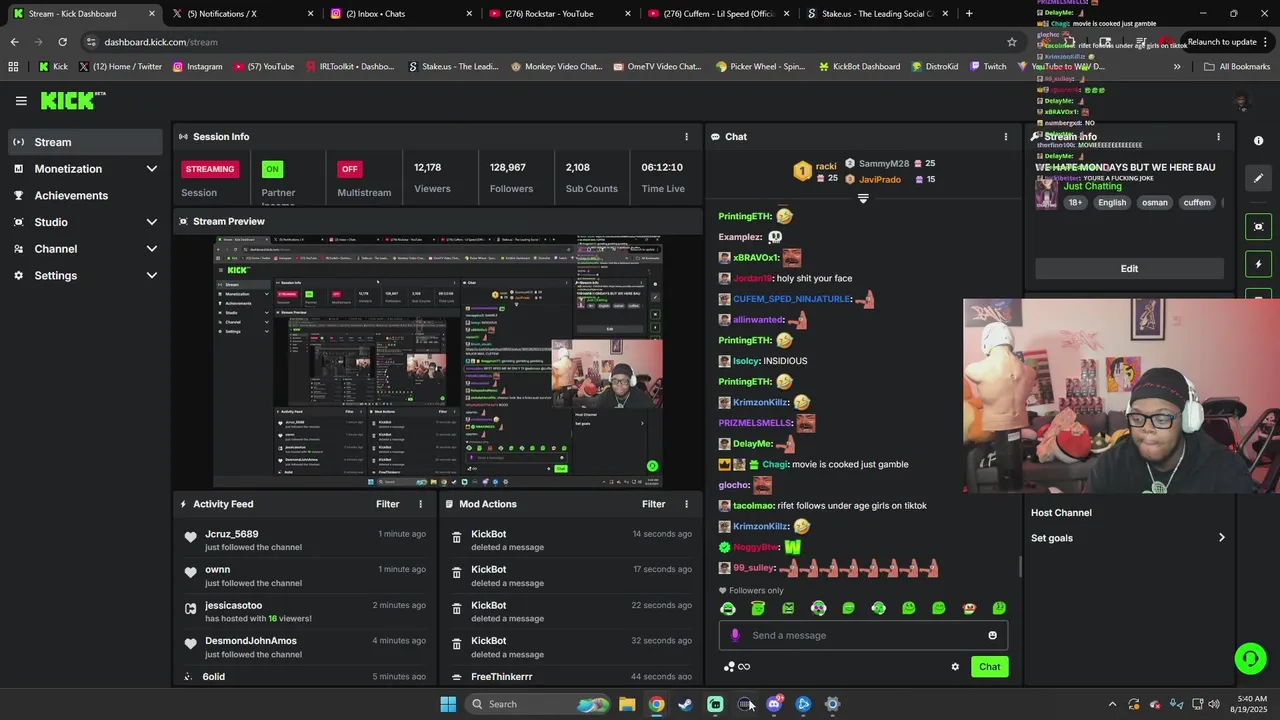
Task: Click the green Chat send button
Action: [989, 667]
